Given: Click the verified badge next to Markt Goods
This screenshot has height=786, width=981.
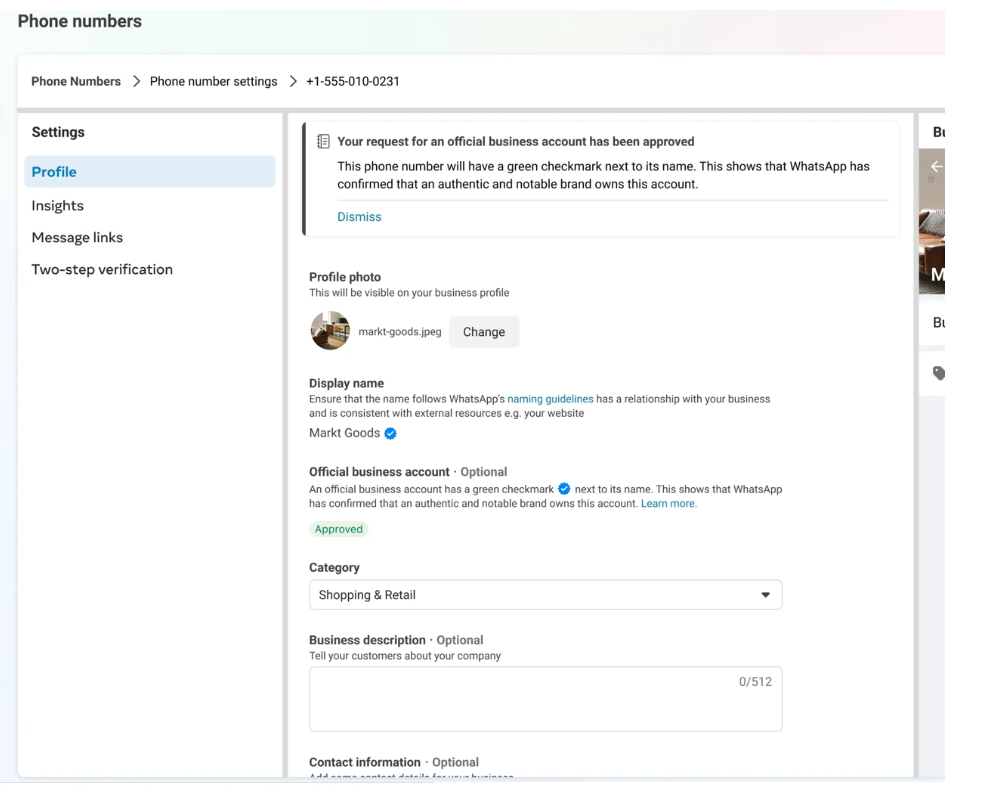Looking at the screenshot, I should (x=390, y=433).
